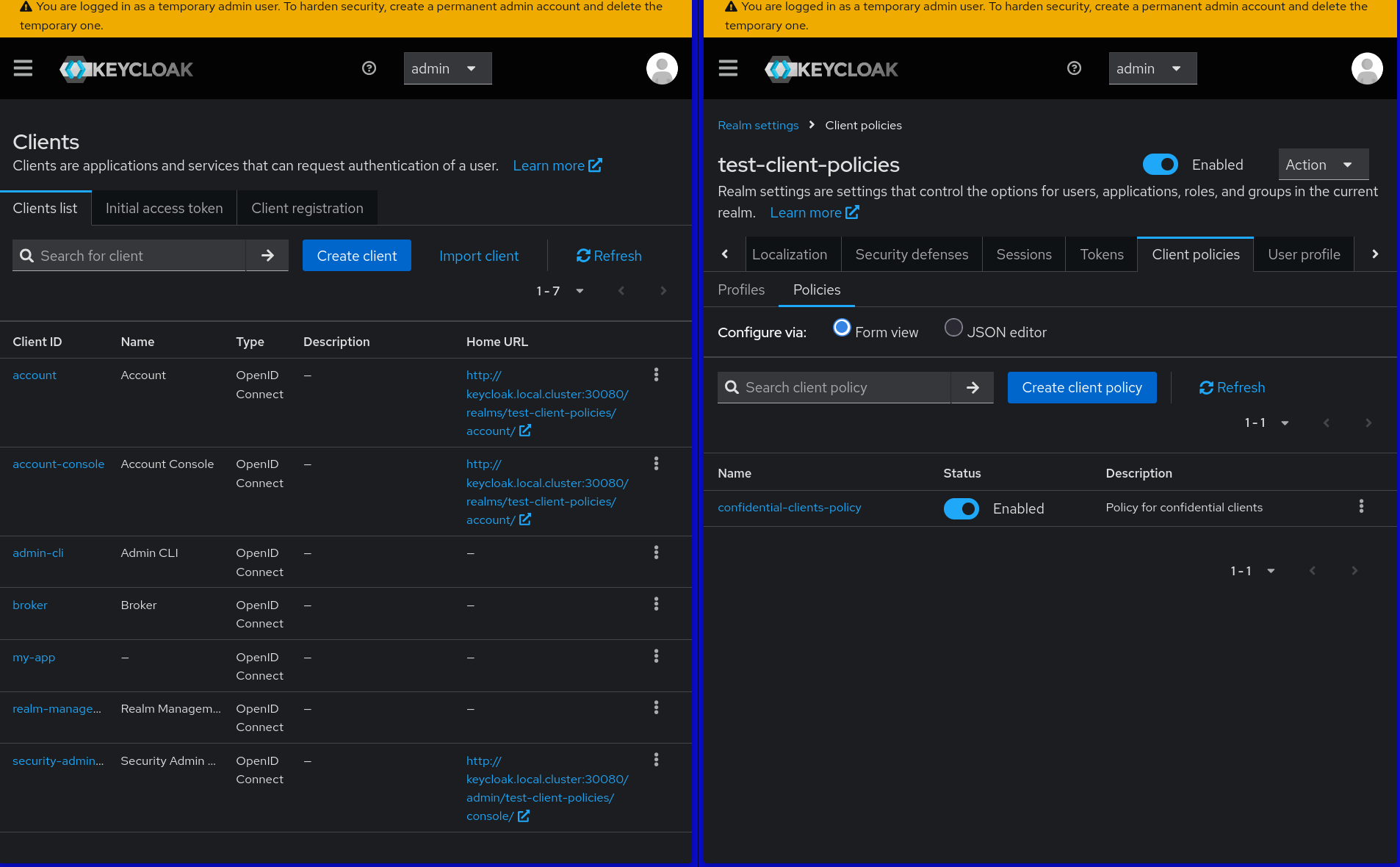Screen dimensions: 1400x867
Task: Open my-app client link
Action: tap(34, 657)
